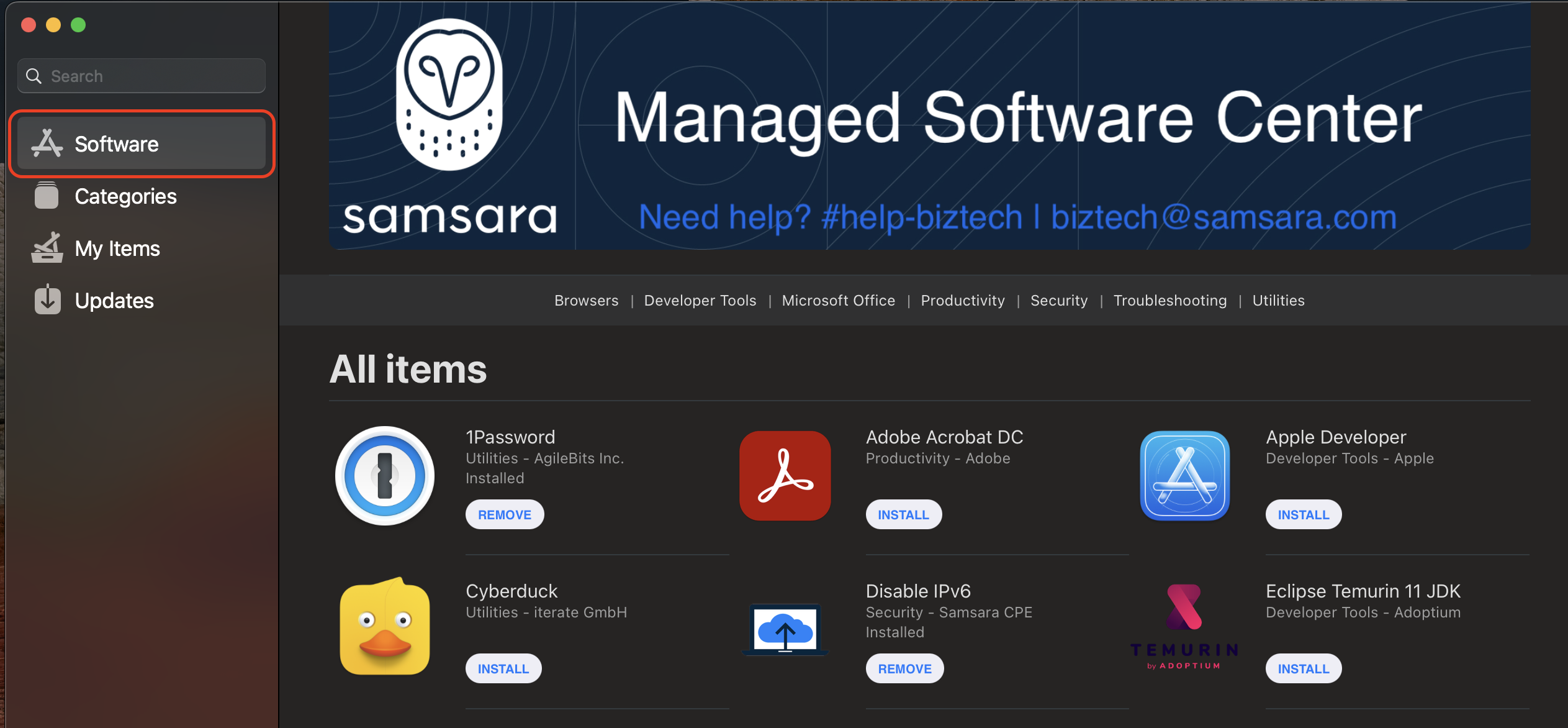Open the Updates sidebar section
Image resolution: width=1568 pixels, height=728 pixels.
click(x=142, y=301)
